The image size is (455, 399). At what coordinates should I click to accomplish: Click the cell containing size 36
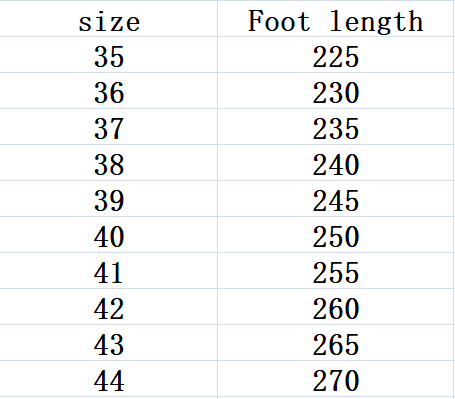pos(109,91)
